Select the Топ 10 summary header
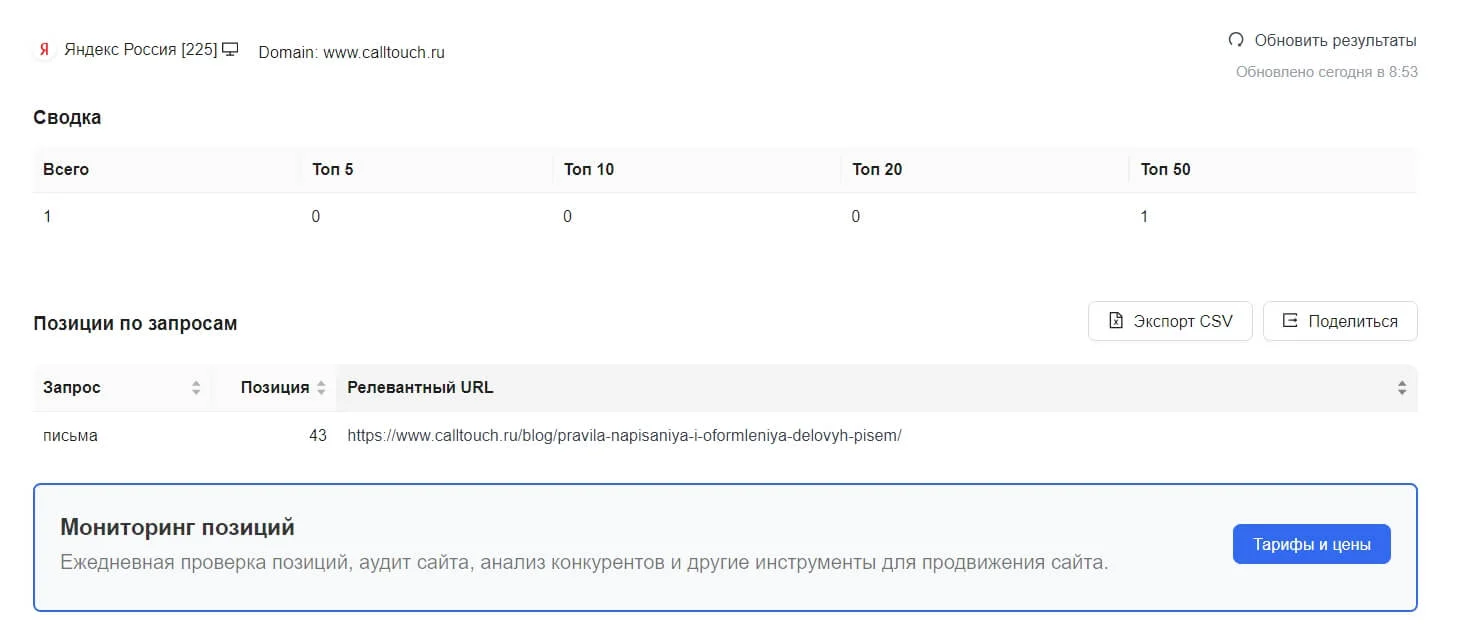The image size is (1468, 640). pos(589,169)
